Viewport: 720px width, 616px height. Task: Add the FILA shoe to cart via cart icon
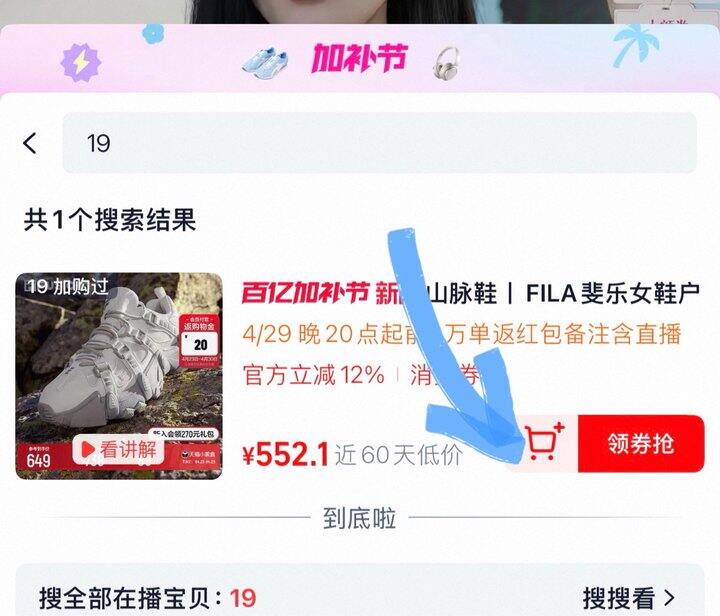pyautogui.click(x=544, y=443)
